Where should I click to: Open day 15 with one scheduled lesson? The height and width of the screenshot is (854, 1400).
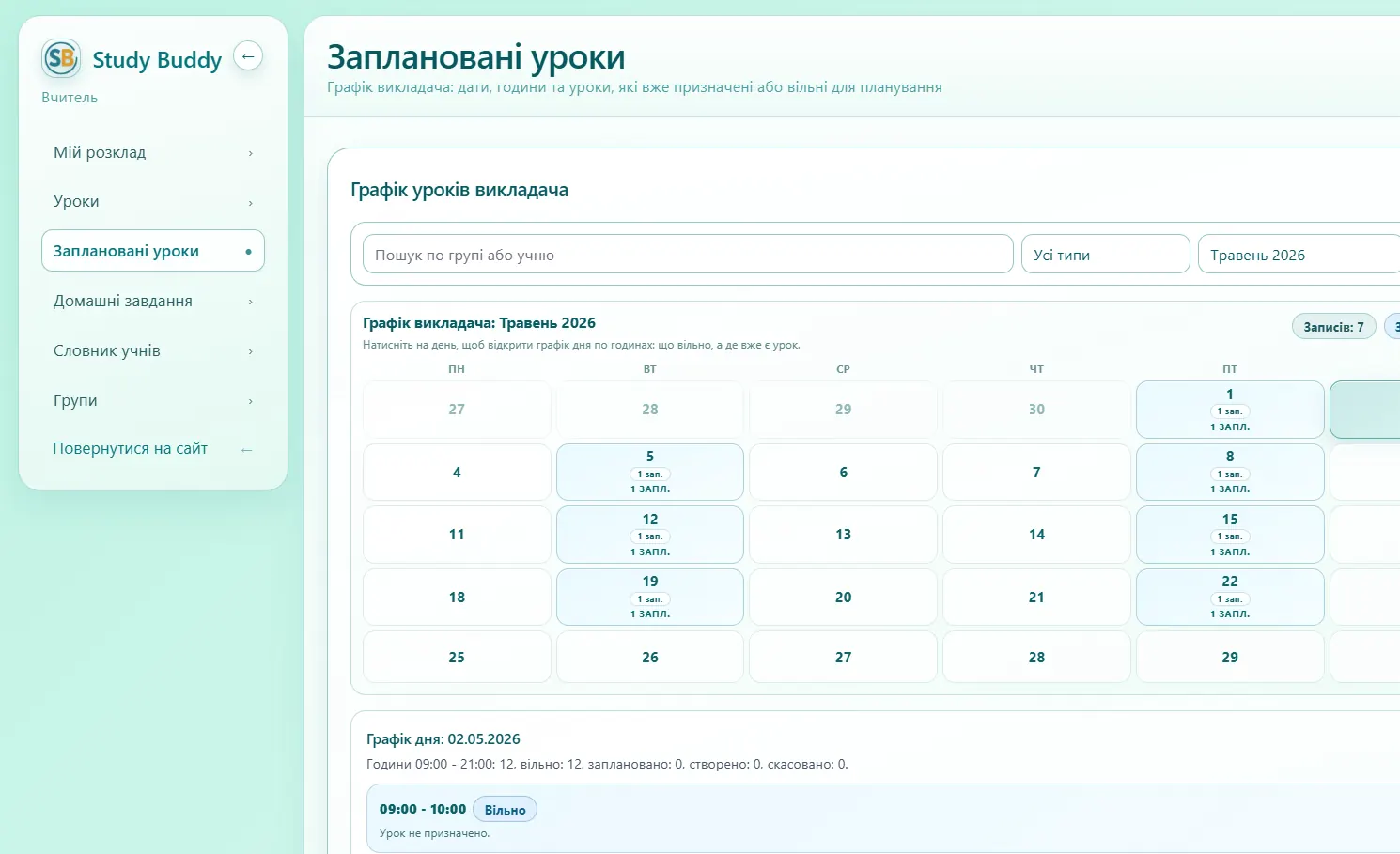pos(1230,535)
